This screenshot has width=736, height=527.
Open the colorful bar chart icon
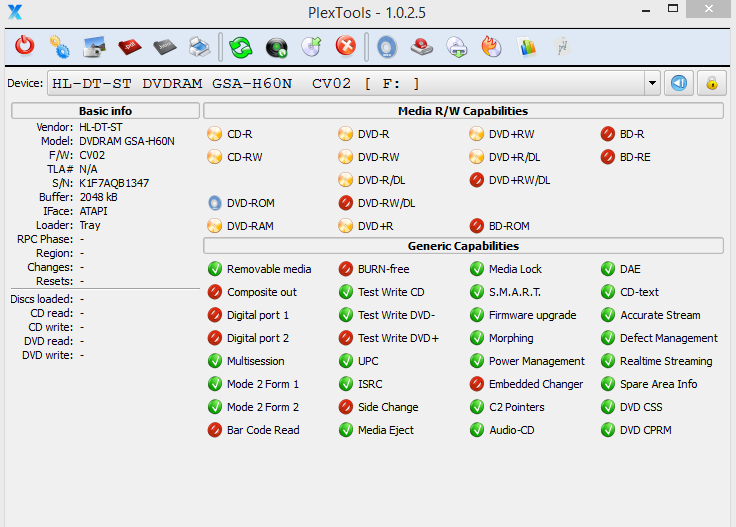(527, 46)
